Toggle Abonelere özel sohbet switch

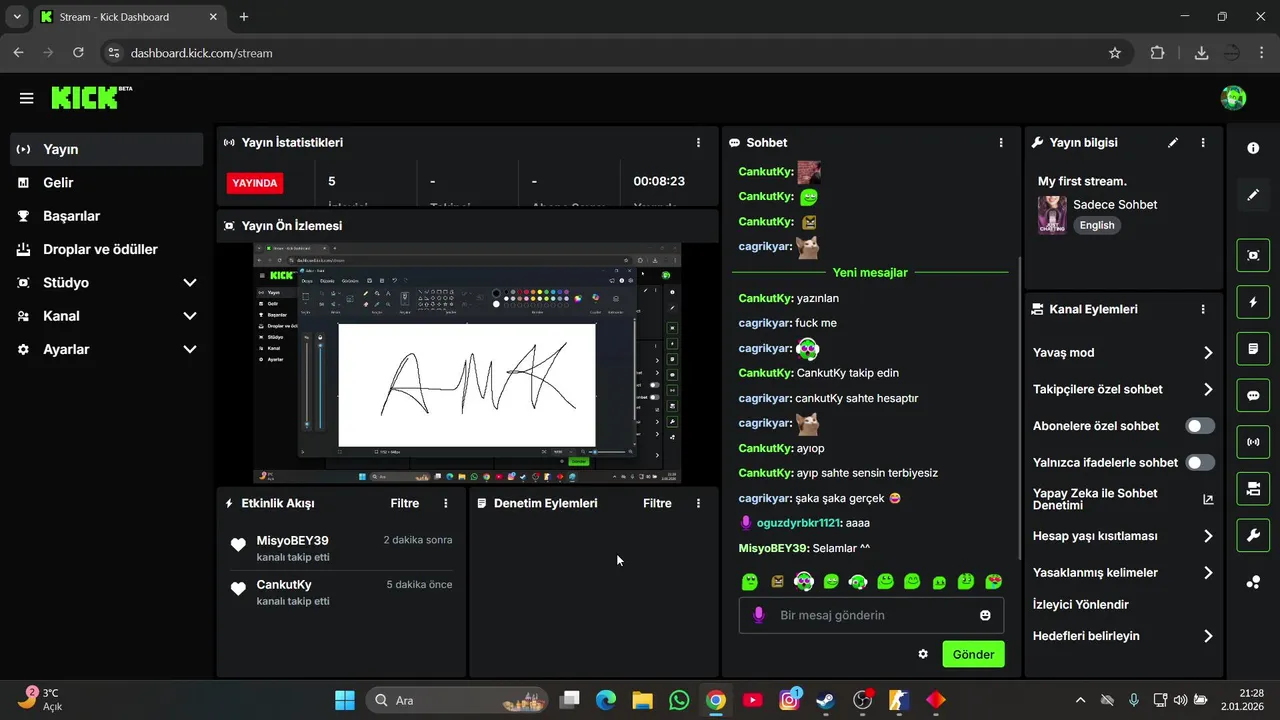pyautogui.click(x=1200, y=426)
